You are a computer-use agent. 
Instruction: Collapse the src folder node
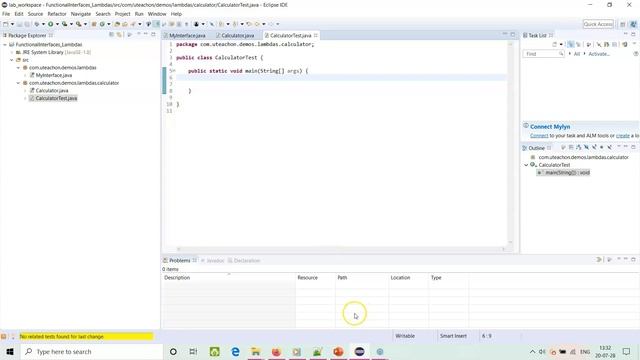click(x=12, y=60)
